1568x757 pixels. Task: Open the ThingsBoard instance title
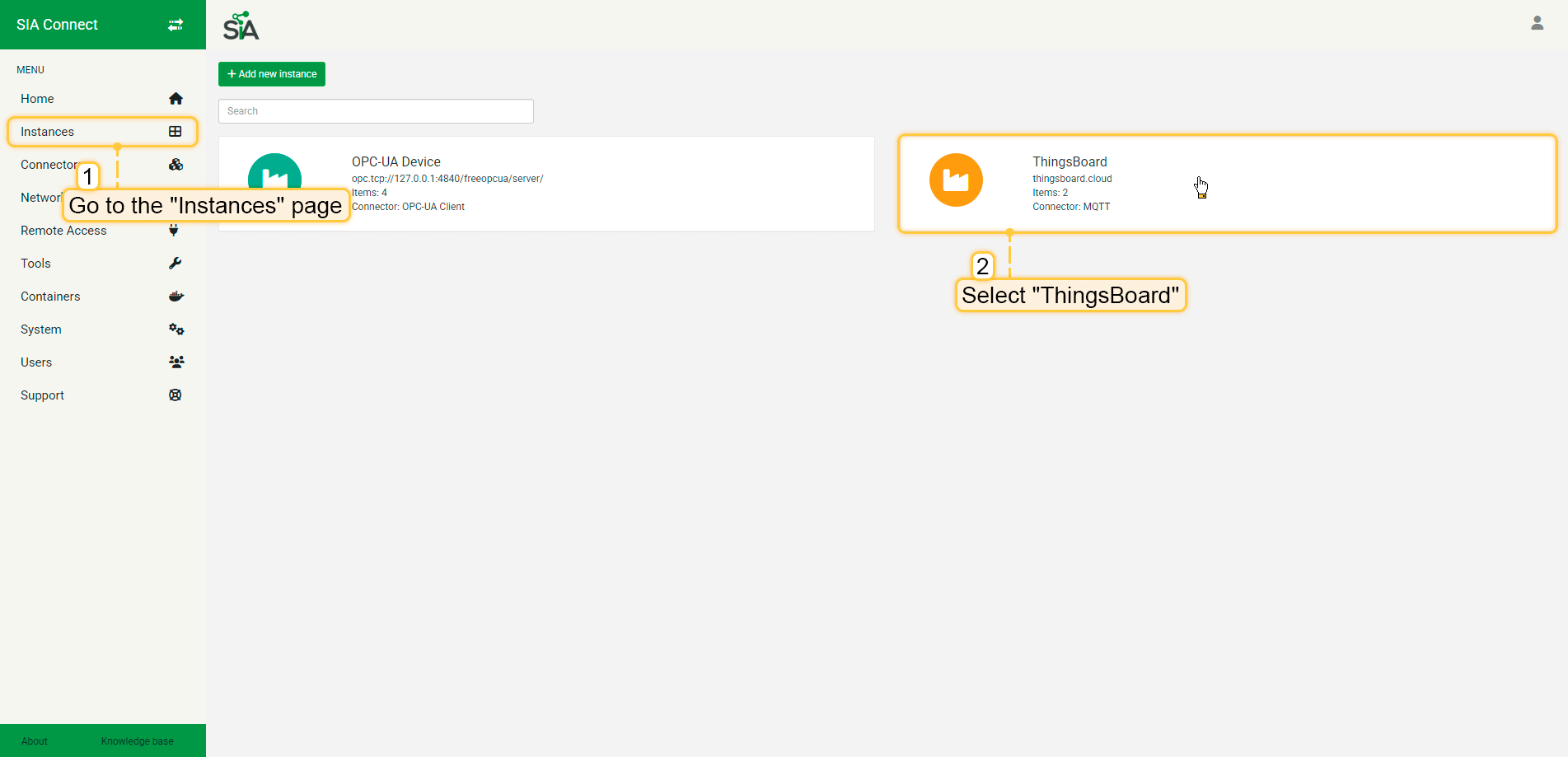(x=1070, y=162)
